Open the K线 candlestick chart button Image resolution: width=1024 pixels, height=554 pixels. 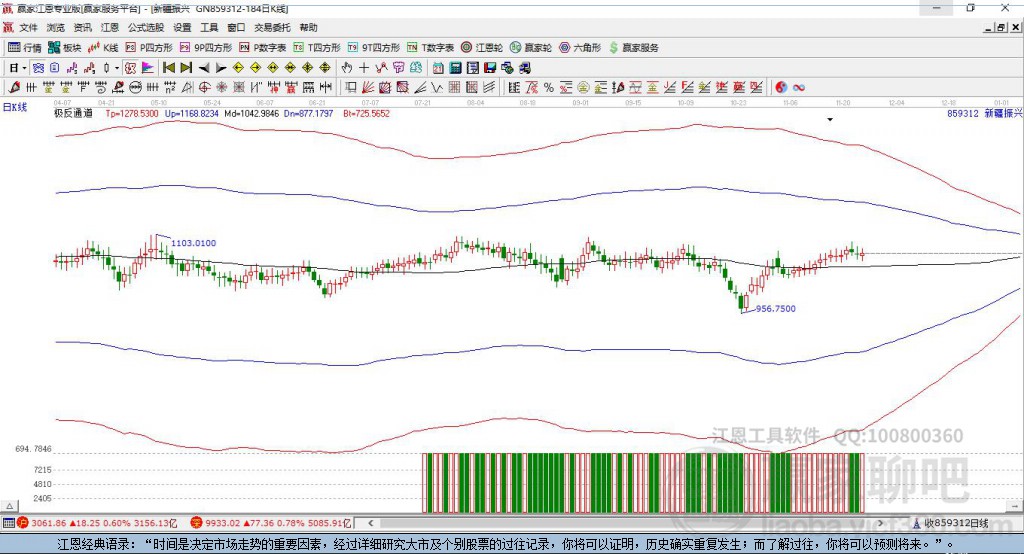click(x=104, y=47)
